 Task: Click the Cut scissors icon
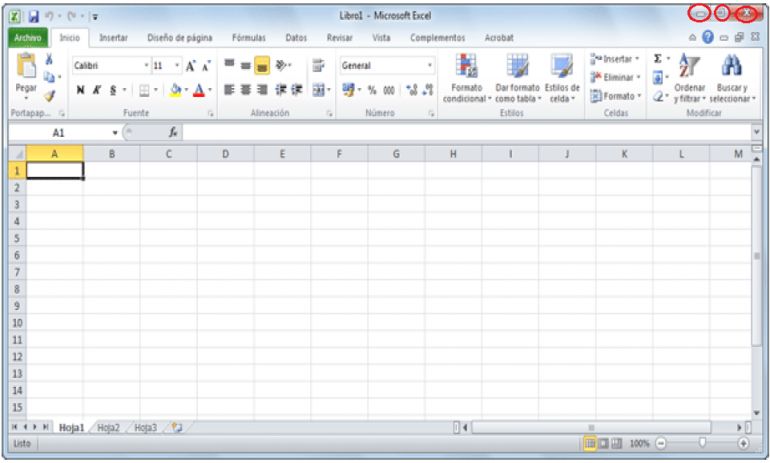tap(49, 59)
